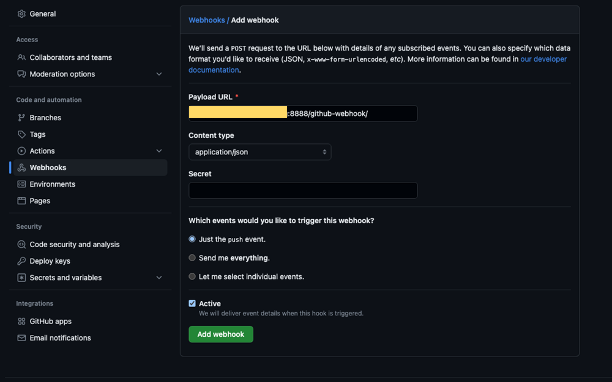Select 'Just the push event' radio
The width and height of the screenshot is (612, 382).
pos(192,239)
